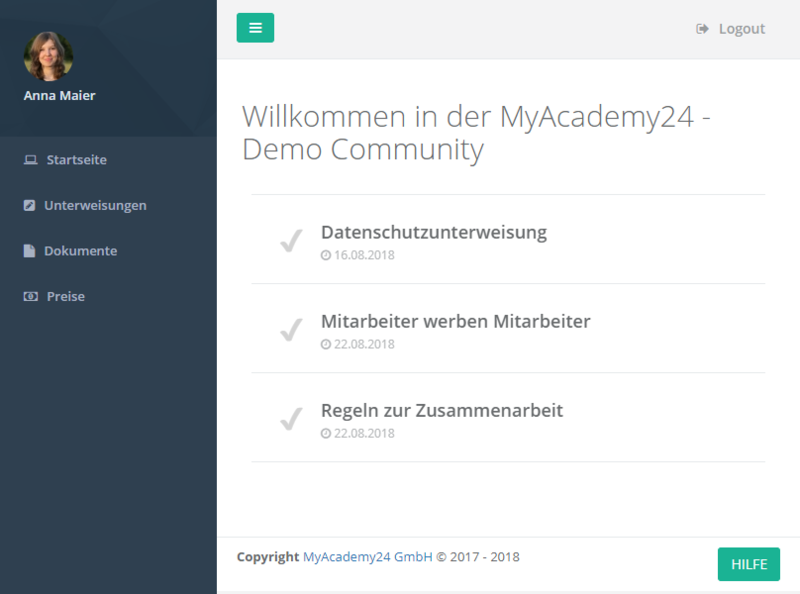Screen dimensions: 800x594
Task: Click the date 16.08.2018
Action: 364,255
